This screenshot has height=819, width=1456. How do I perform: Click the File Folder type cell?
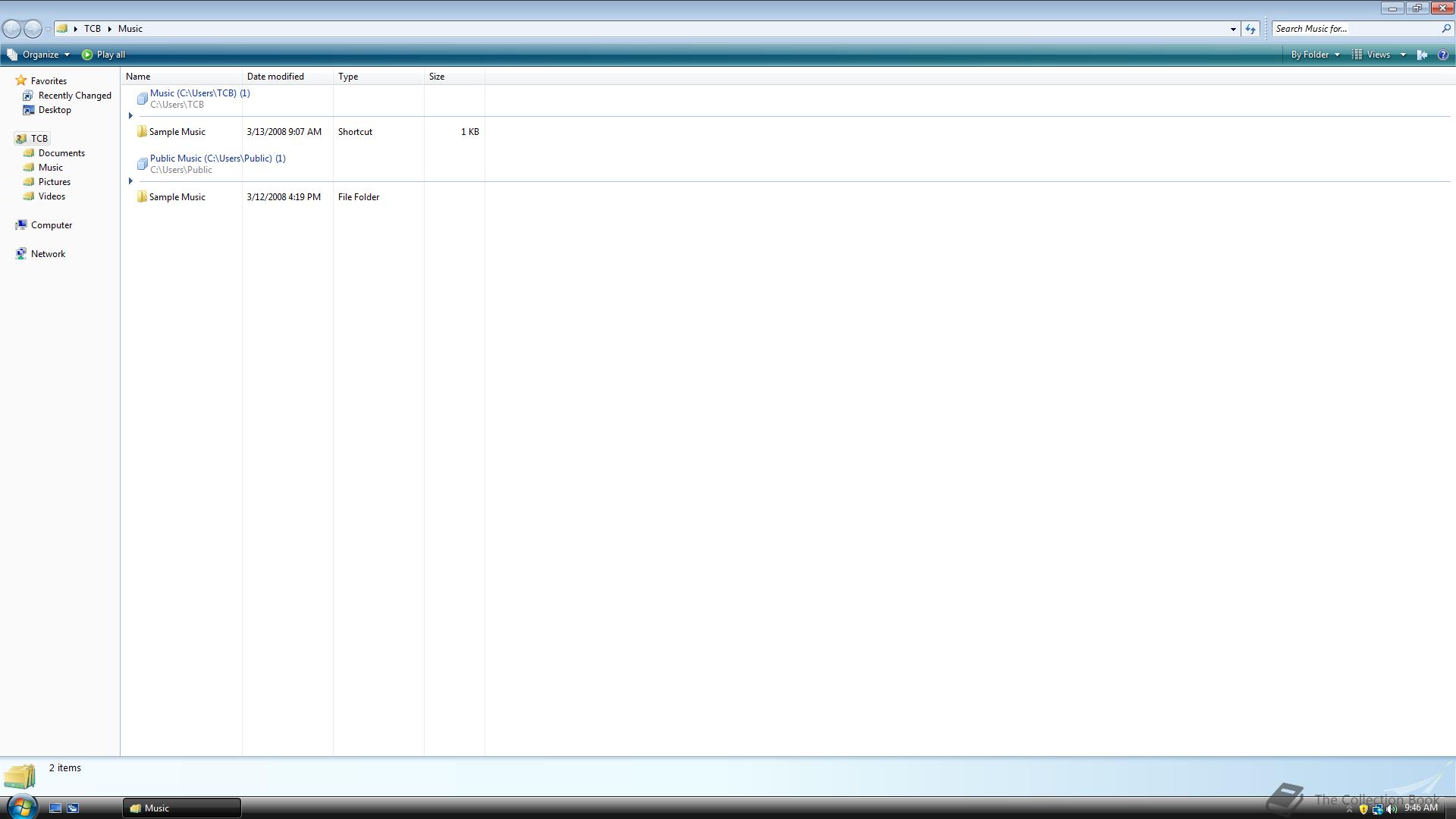click(359, 197)
